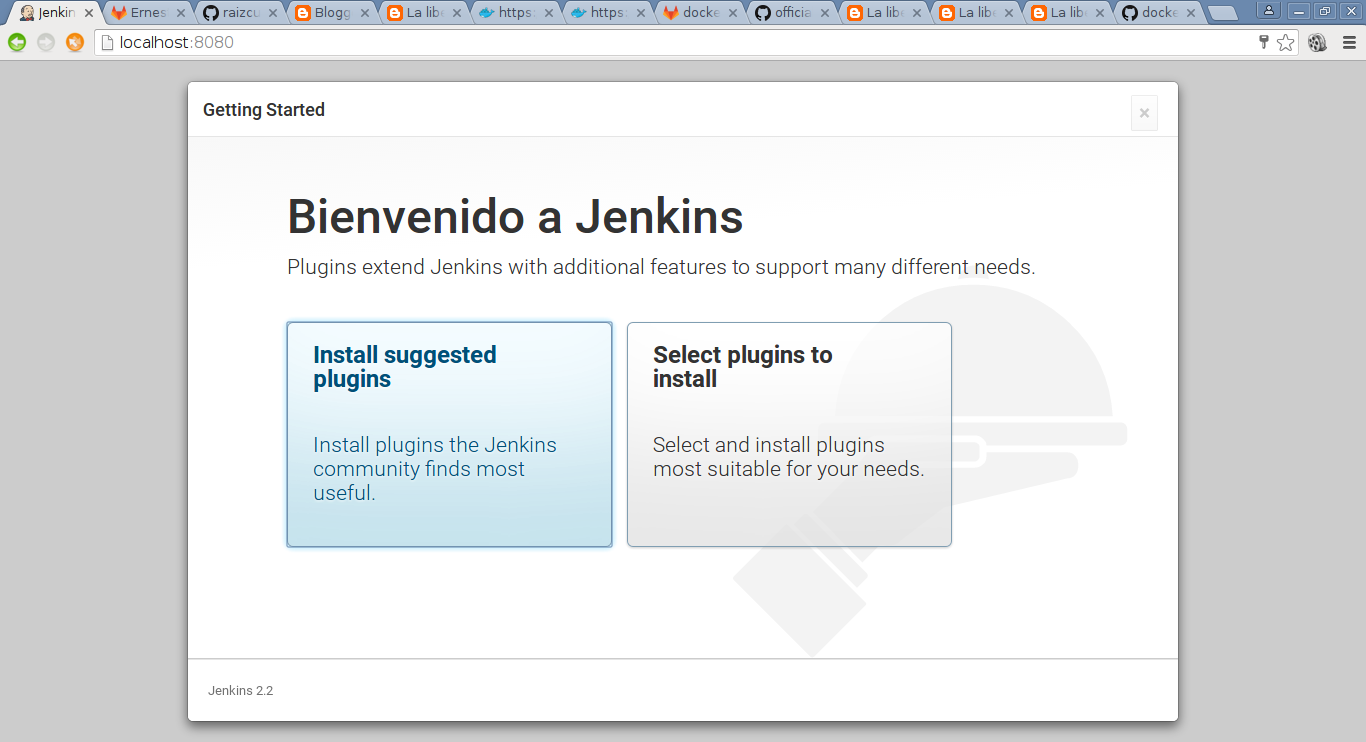Viewport: 1366px width, 742px height.
Task: Choose Select plugins to install option
Action: pos(789,434)
